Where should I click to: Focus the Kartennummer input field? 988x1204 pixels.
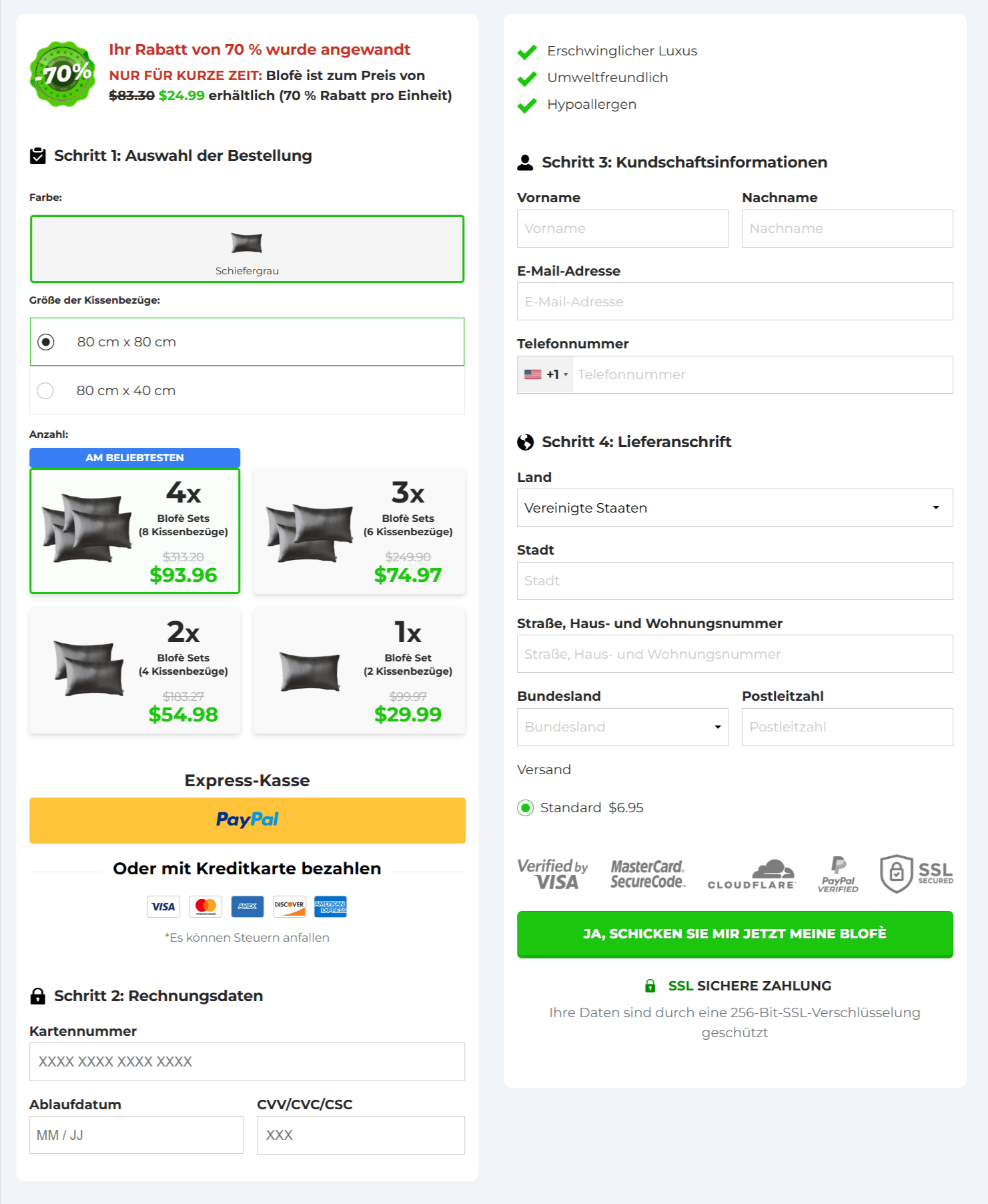tap(247, 1062)
